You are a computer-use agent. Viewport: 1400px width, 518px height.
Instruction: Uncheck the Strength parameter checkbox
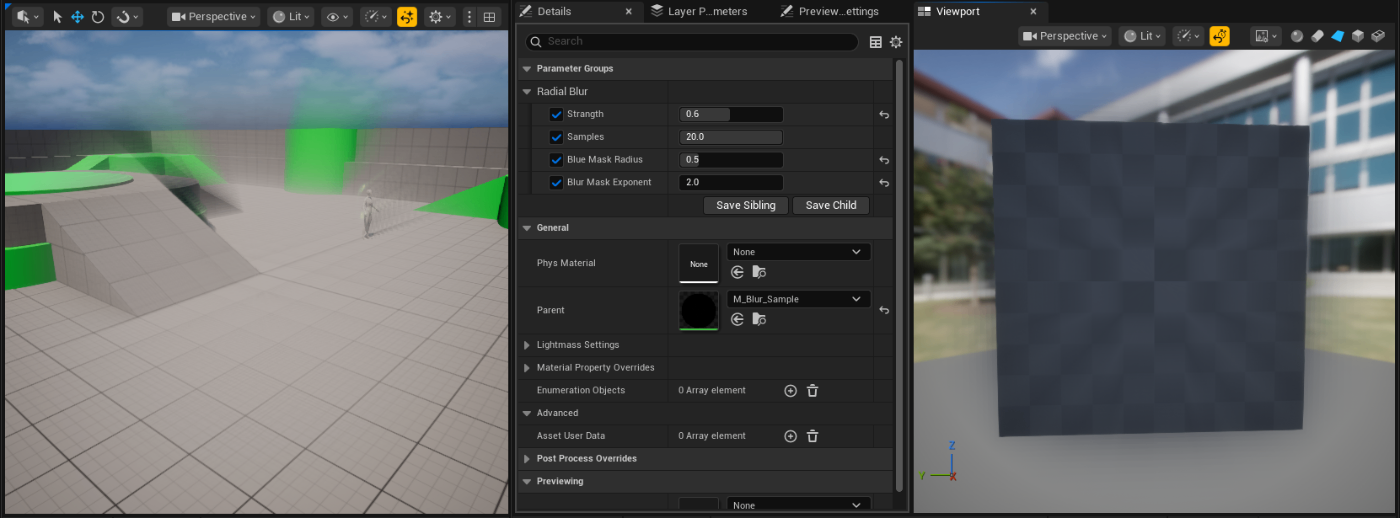pyautogui.click(x=556, y=115)
